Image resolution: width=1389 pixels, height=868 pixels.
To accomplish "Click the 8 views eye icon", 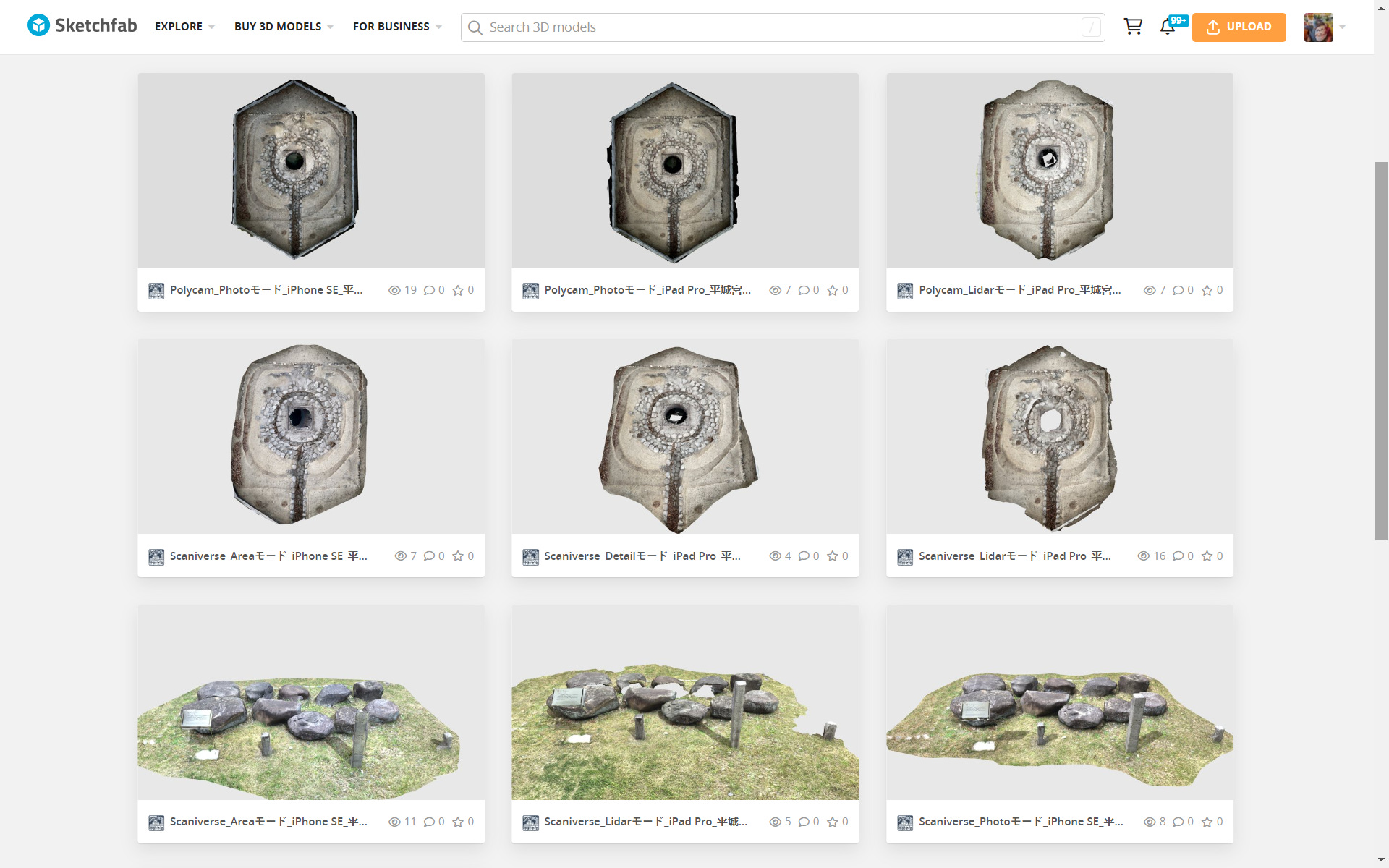I will (1149, 822).
